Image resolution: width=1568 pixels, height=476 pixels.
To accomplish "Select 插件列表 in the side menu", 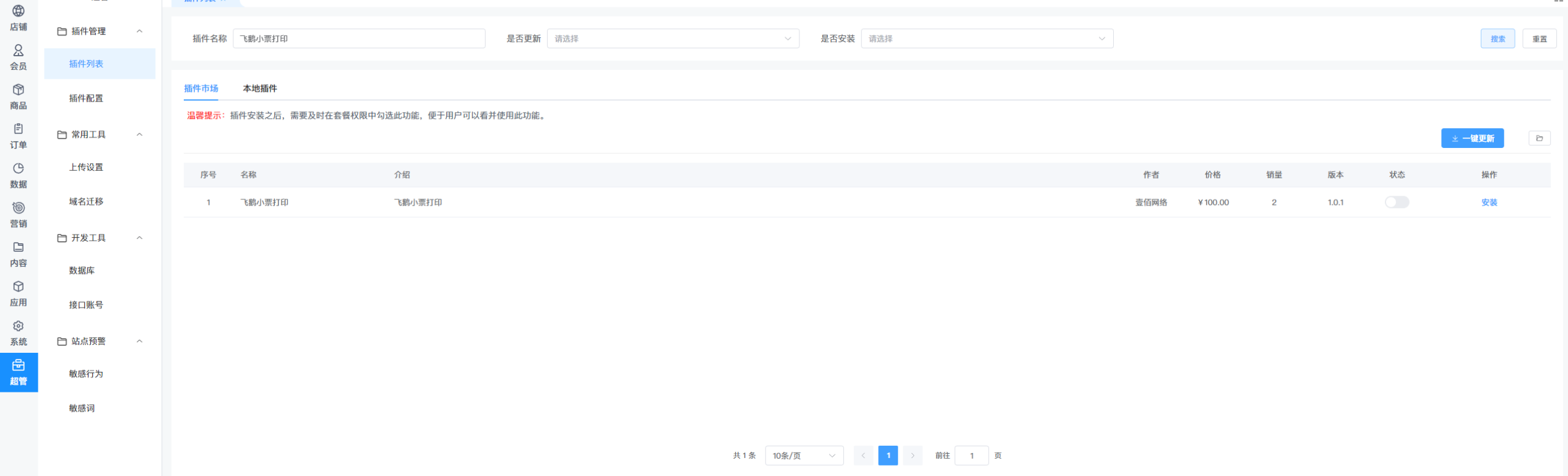I will click(x=100, y=64).
